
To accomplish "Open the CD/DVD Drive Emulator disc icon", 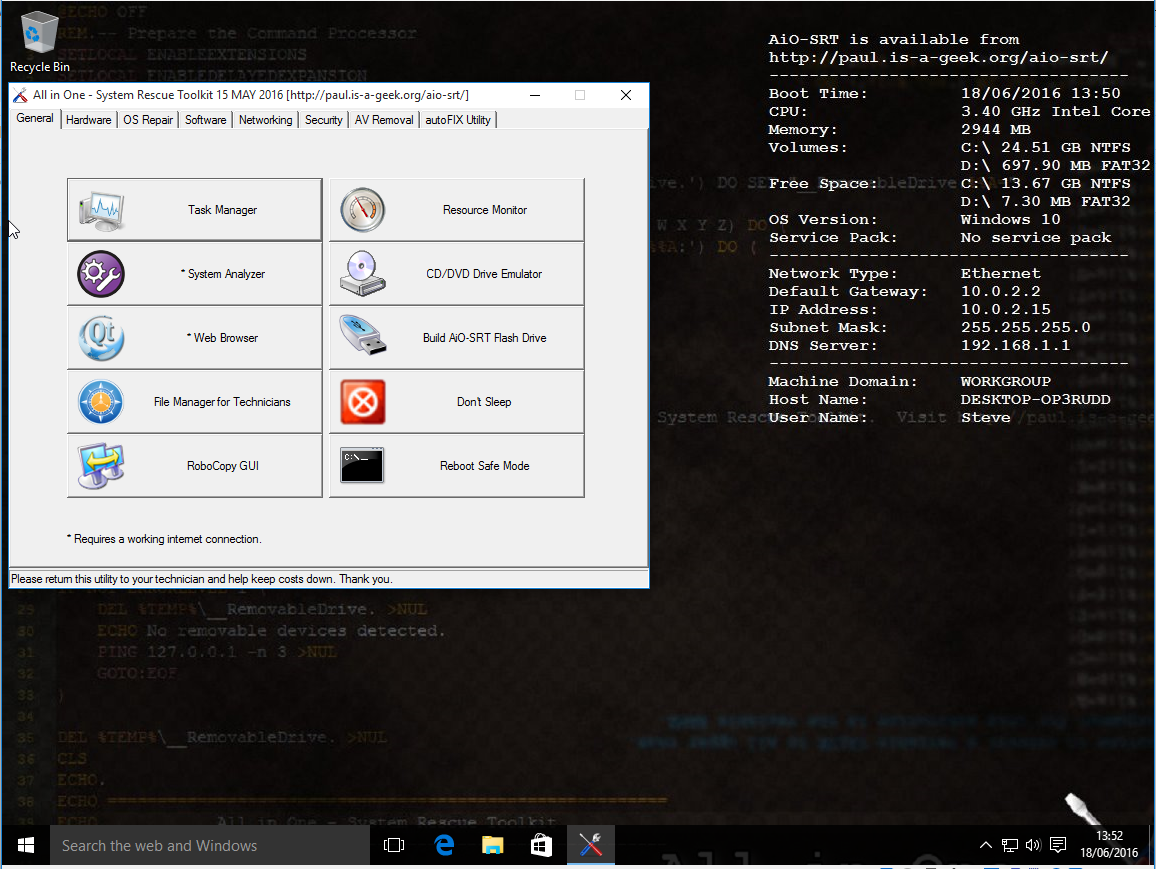I will [361, 273].
